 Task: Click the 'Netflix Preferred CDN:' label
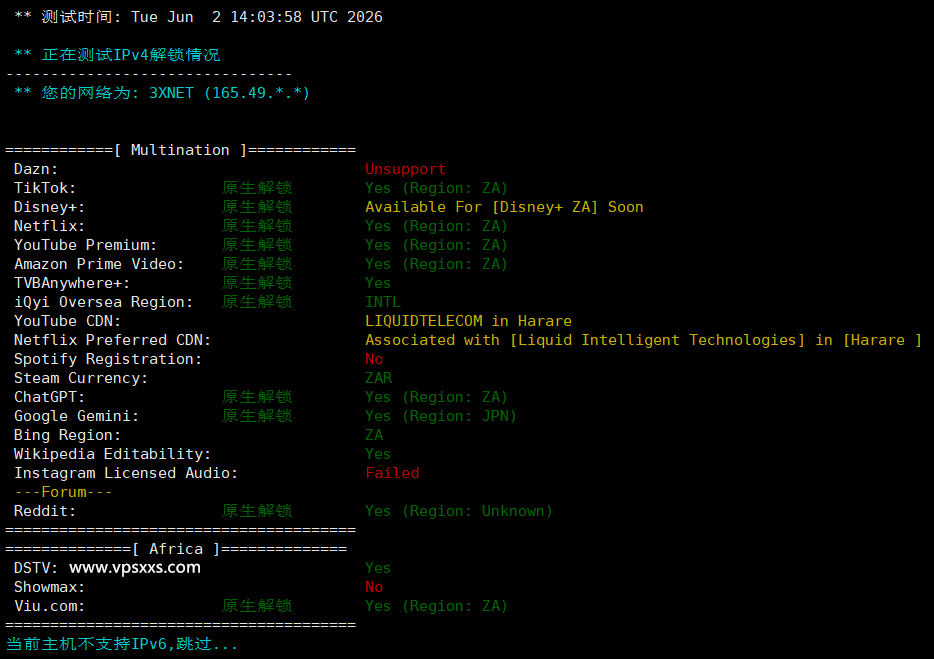pyautogui.click(x=113, y=341)
